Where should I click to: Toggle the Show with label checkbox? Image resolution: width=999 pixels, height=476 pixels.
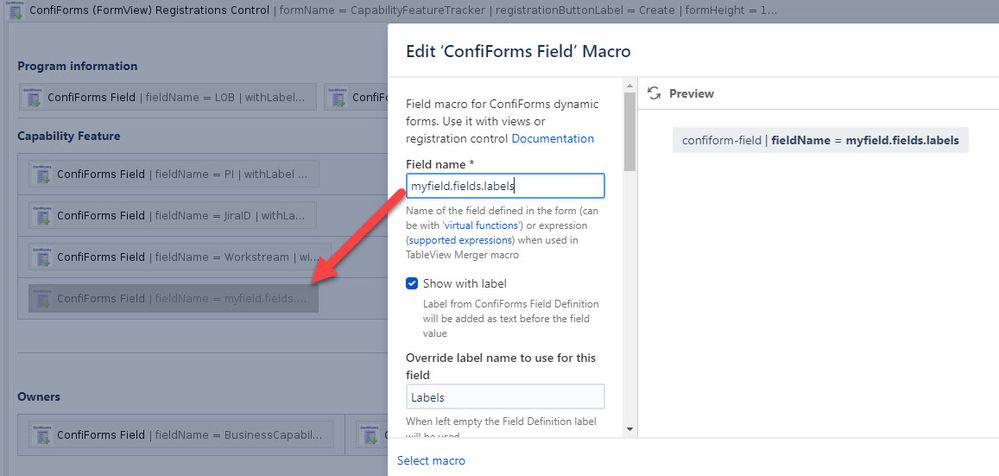click(x=412, y=284)
